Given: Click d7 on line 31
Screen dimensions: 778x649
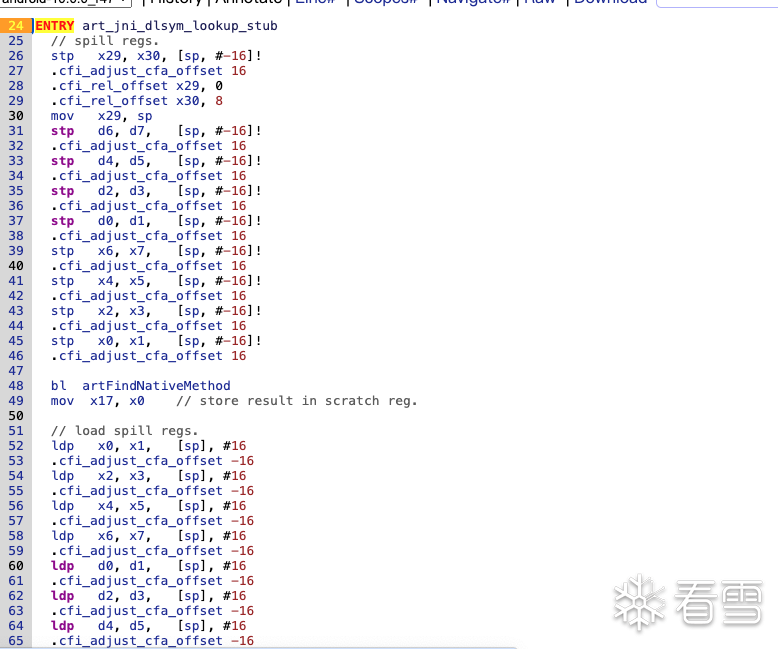Looking at the screenshot, I should click(137, 130).
